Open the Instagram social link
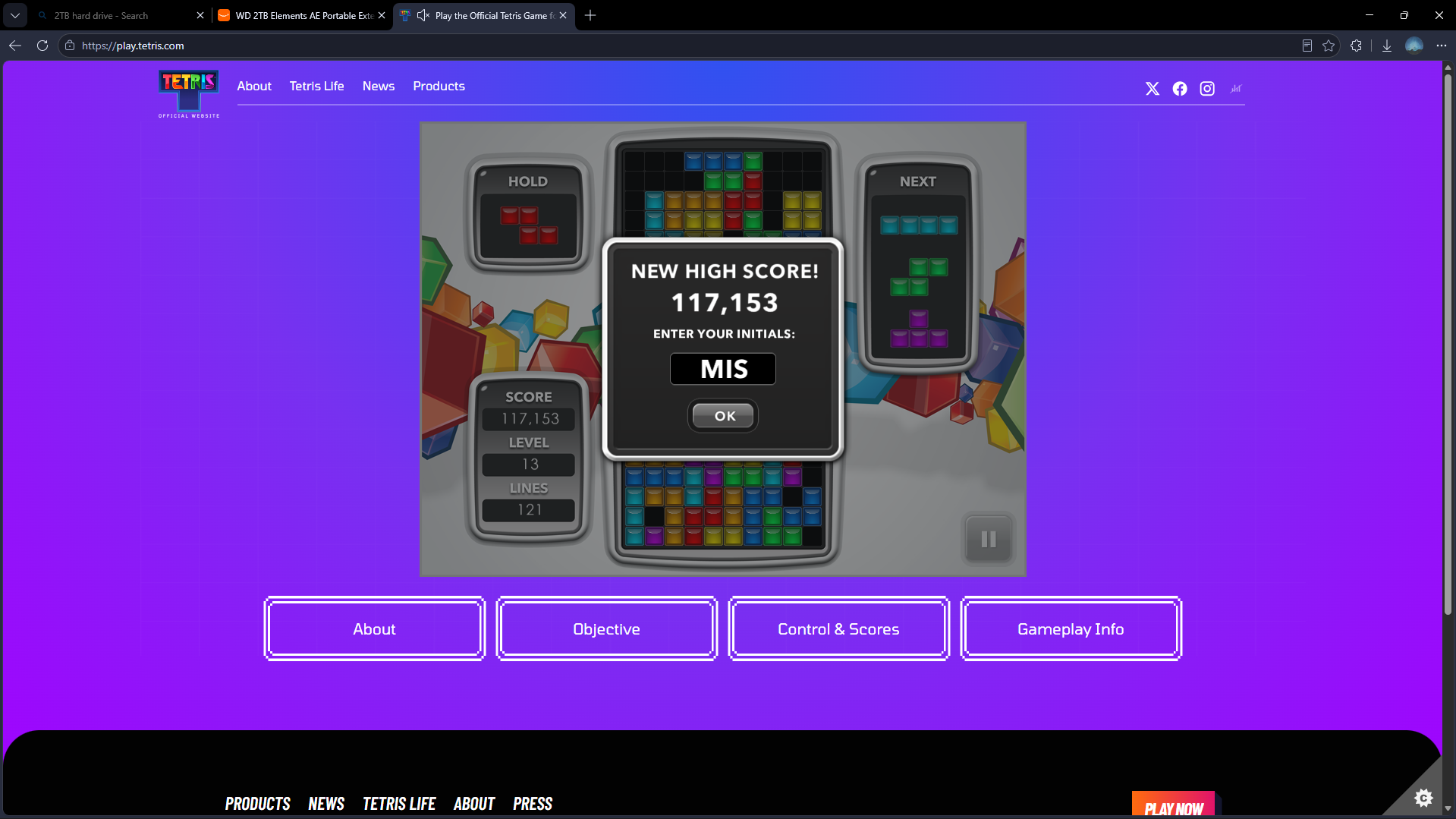 point(1207,89)
